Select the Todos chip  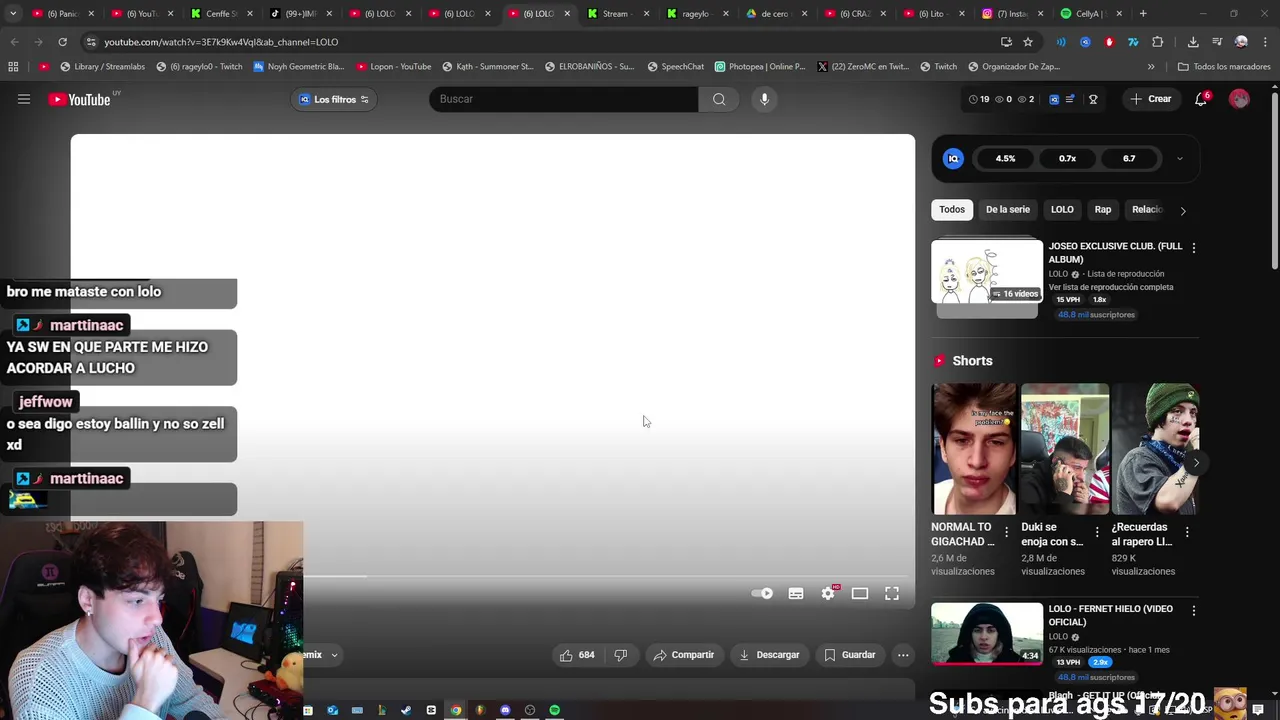pos(952,210)
